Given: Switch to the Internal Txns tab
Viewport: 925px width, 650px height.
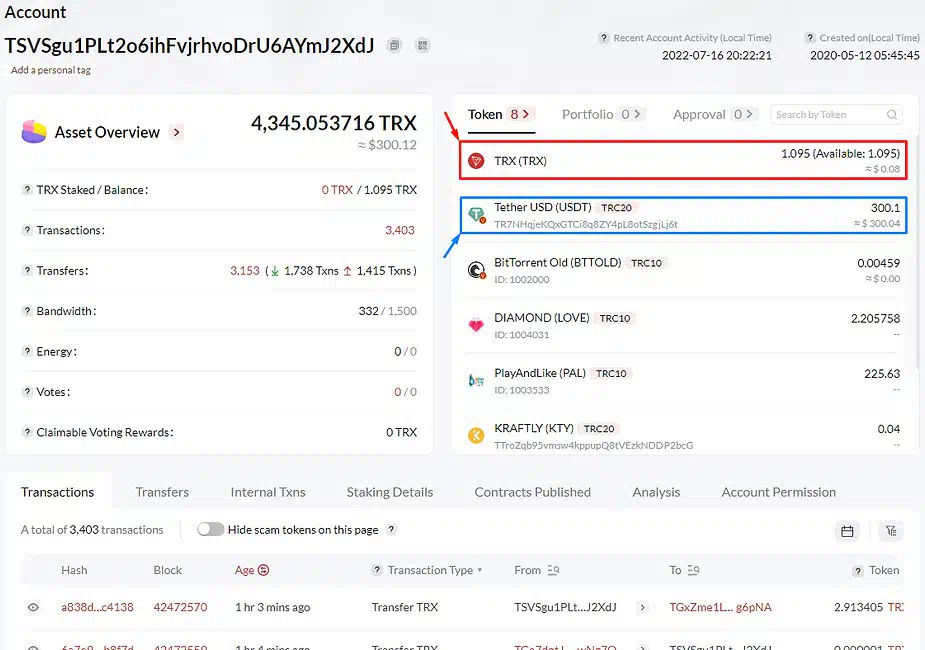Looking at the screenshot, I should pyautogui.click(x=268, y=492).
